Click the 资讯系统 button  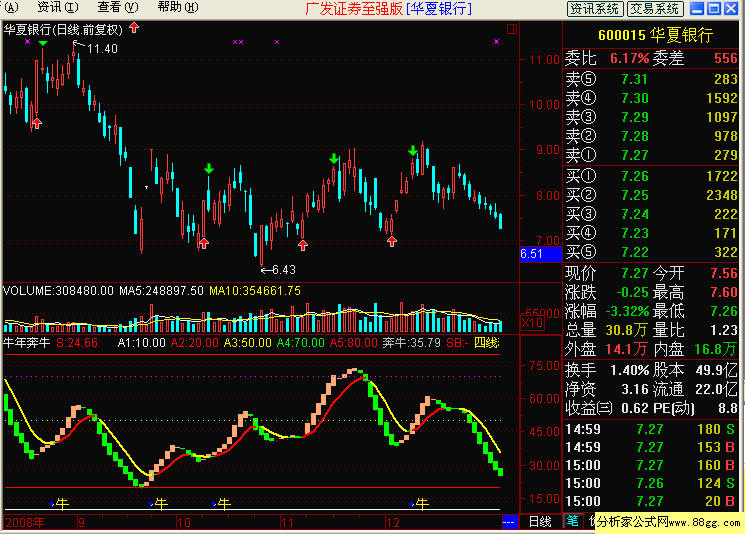[594, 9]
